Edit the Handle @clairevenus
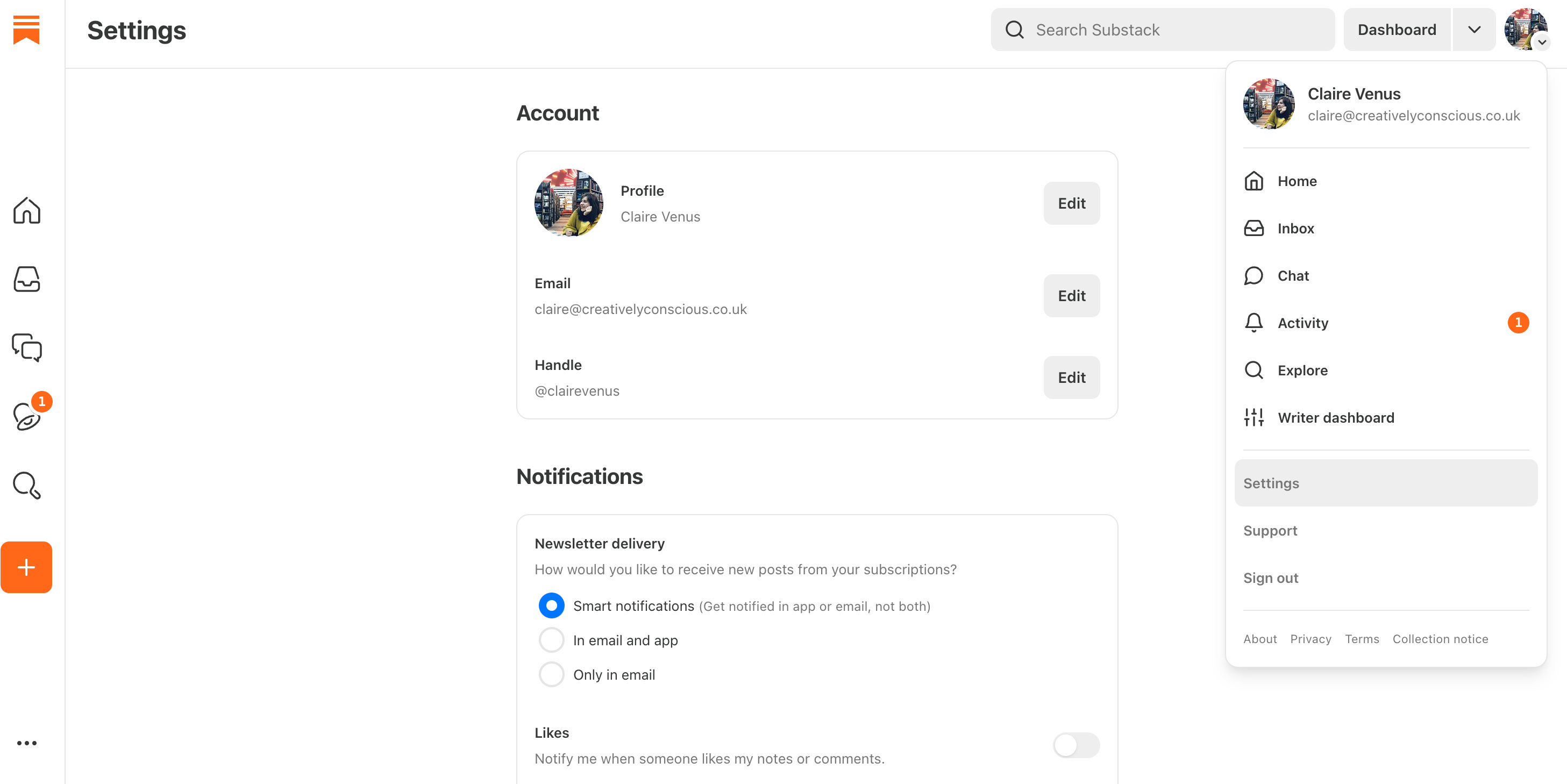 [x=1071, y=377]
